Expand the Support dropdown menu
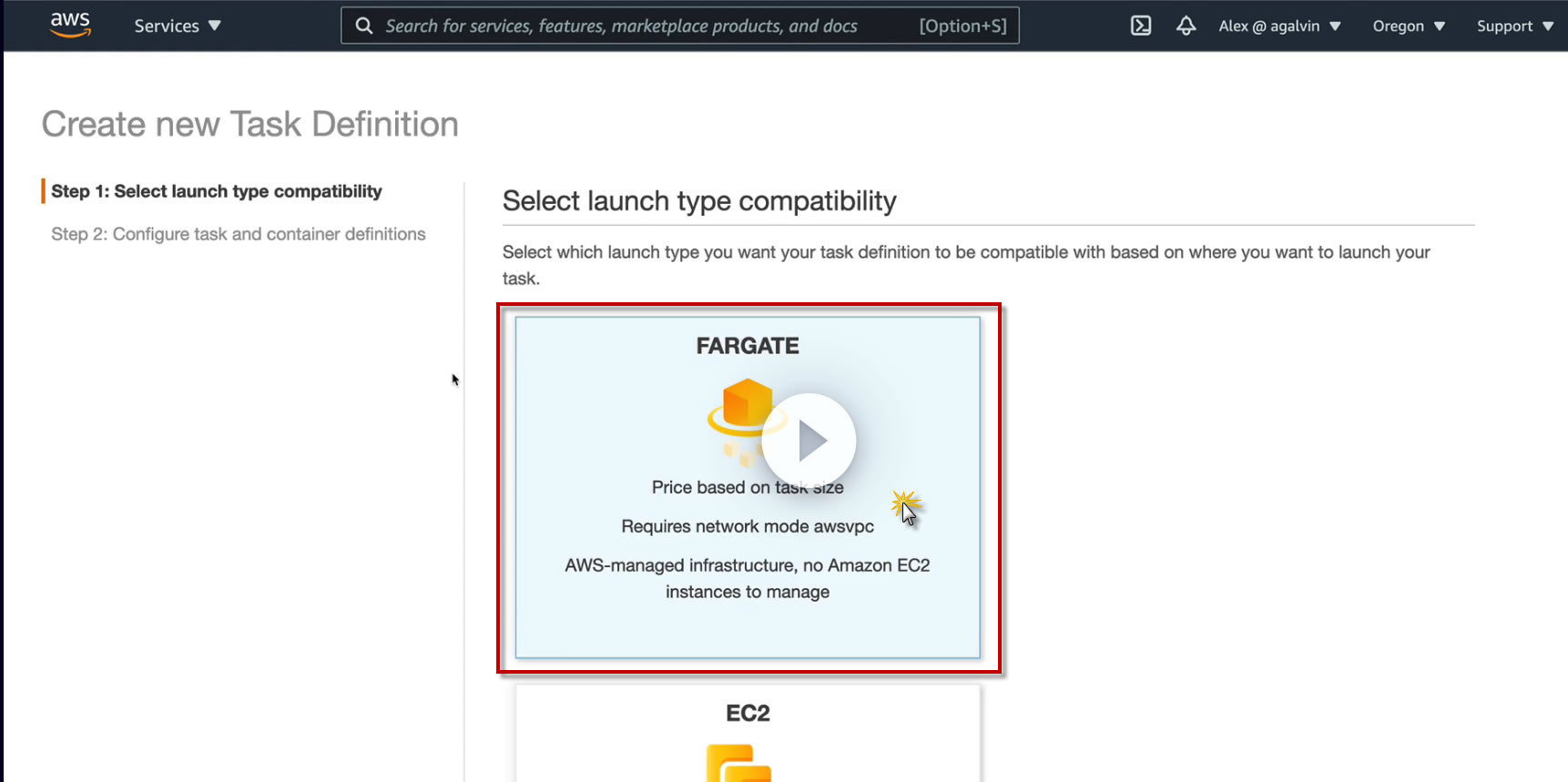1568x782 pixels. click(x=1514, y=25)
